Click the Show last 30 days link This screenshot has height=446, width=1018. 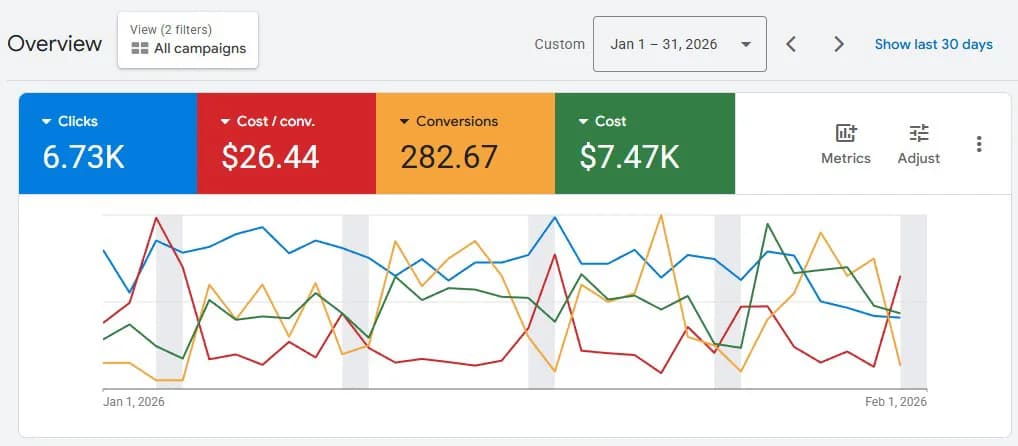click(x=934, y=44)
